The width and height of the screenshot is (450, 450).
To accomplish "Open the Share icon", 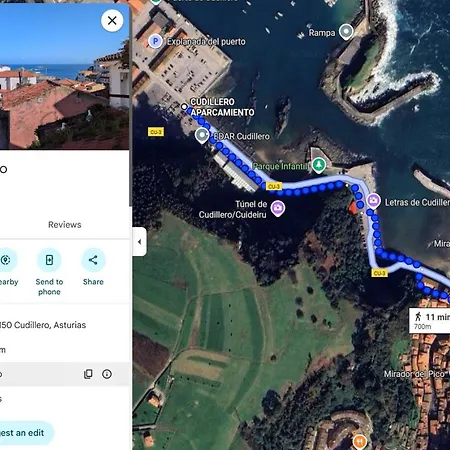I will coord(93,260).
